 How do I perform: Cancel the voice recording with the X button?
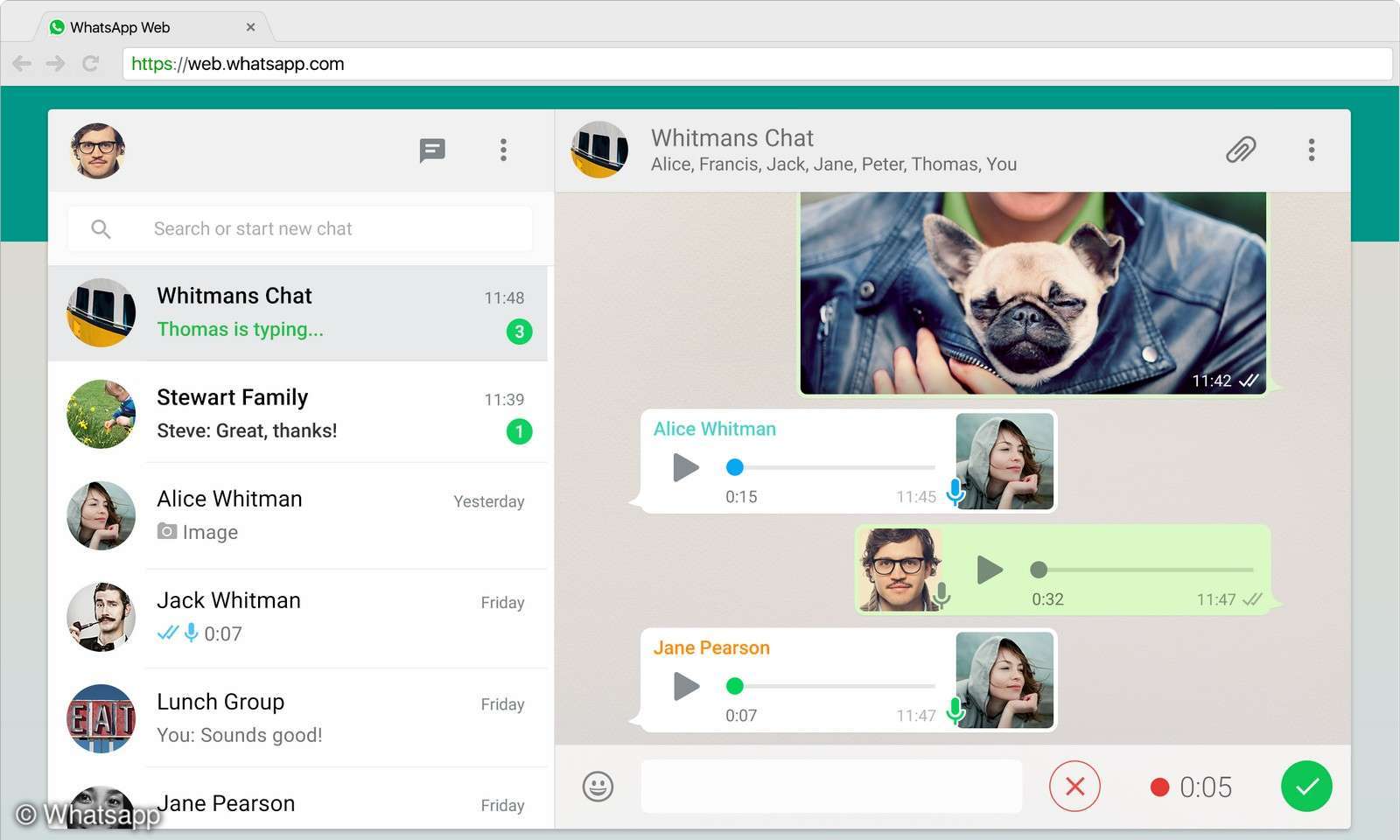1074,786
